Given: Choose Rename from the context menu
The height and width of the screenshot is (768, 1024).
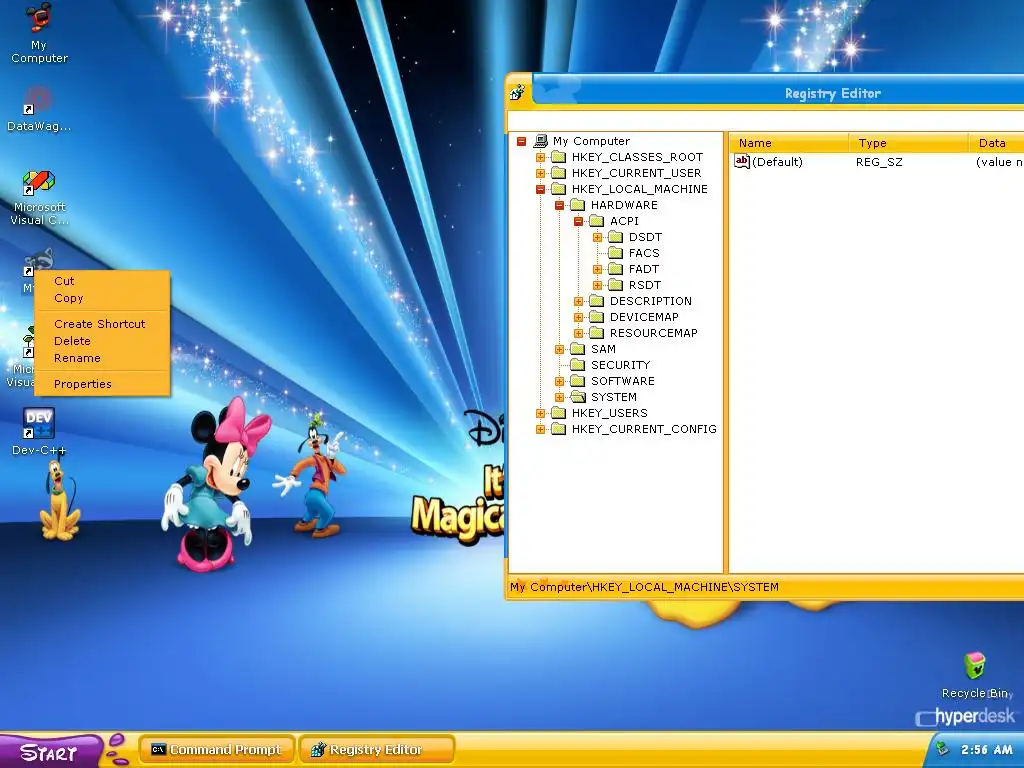Looking at the screenshot, I should pyautogui.click(x=102, y=358).
